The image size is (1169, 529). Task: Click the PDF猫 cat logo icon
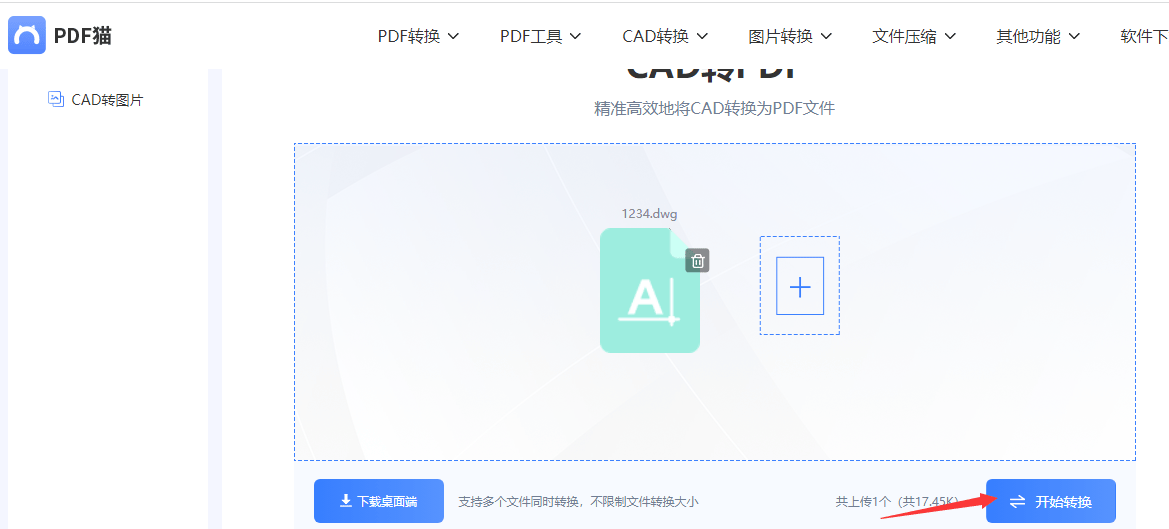(x=27, y=35)
